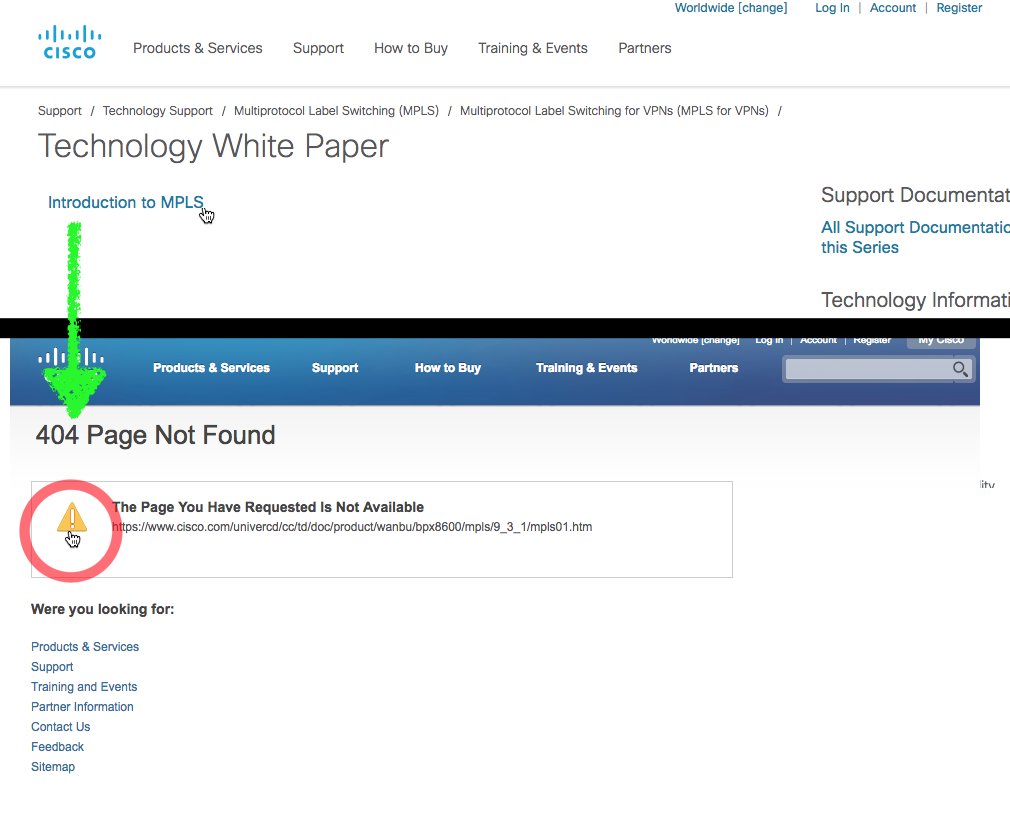Viewport: 1010px width, 814px height.
Task: Open the Support menu in the top white header
Action: pos(318,48)
